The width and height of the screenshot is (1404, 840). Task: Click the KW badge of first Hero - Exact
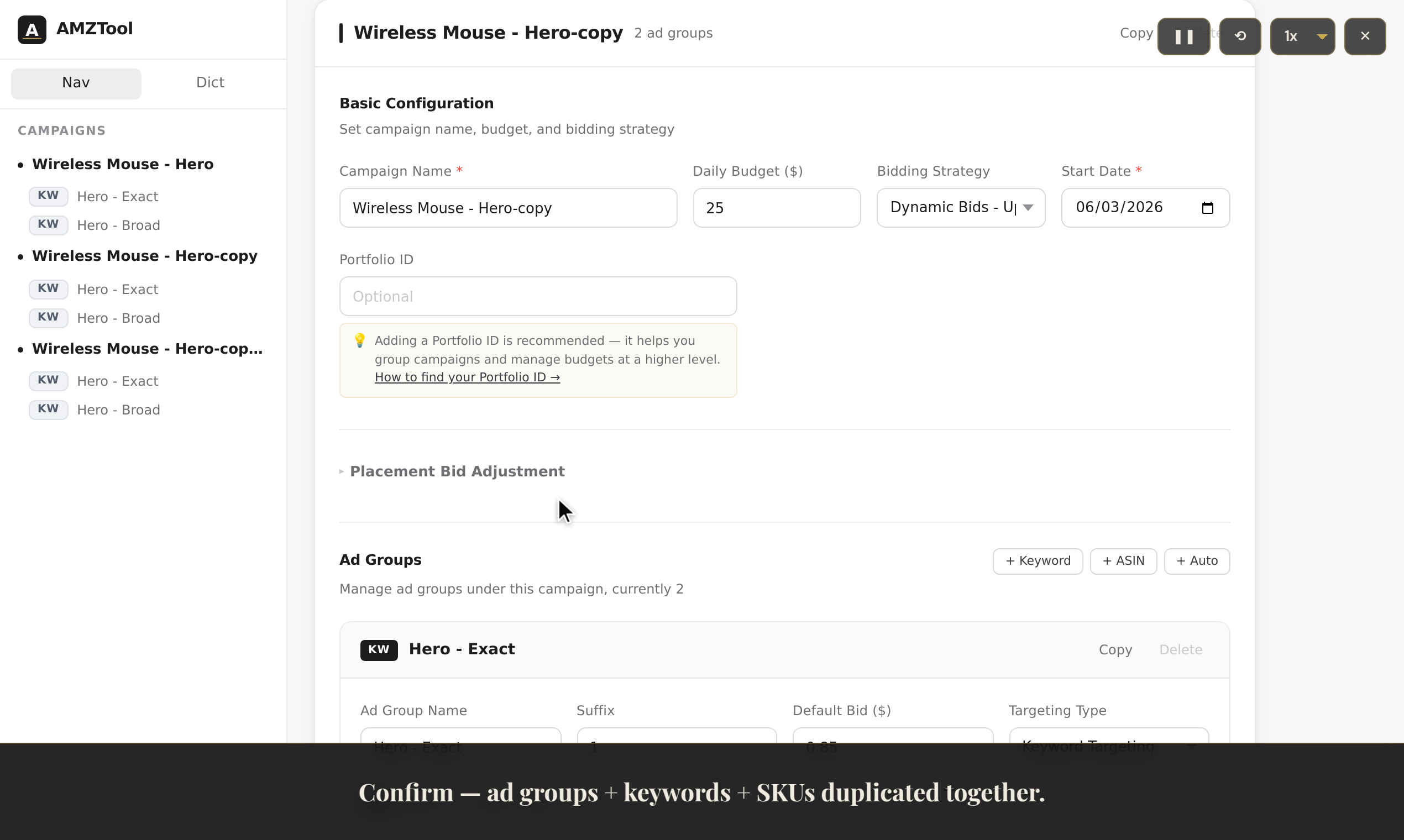48,196
